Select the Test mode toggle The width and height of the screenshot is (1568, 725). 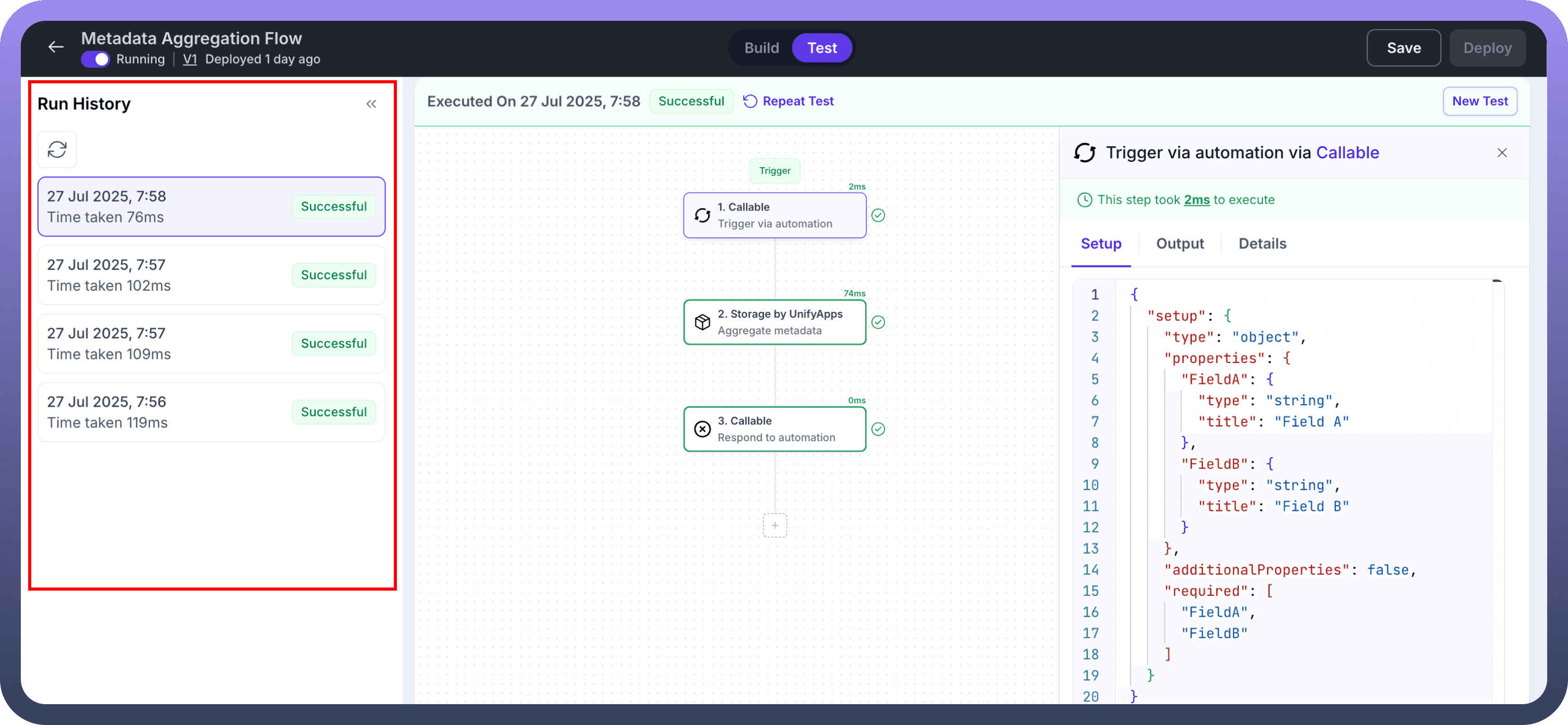pyautogui.click(x=821, y=48)
